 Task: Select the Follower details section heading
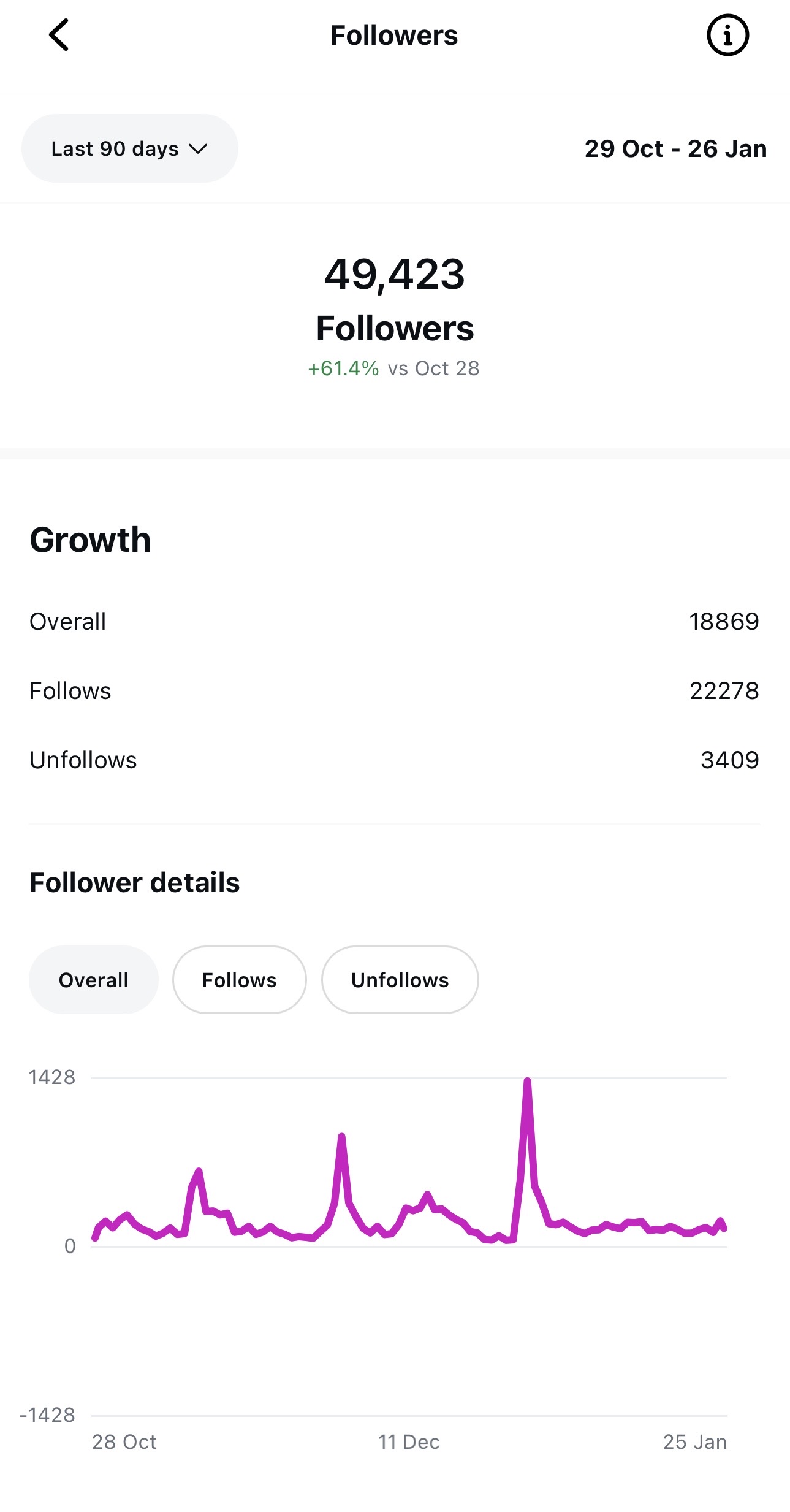tap(135, 882)
